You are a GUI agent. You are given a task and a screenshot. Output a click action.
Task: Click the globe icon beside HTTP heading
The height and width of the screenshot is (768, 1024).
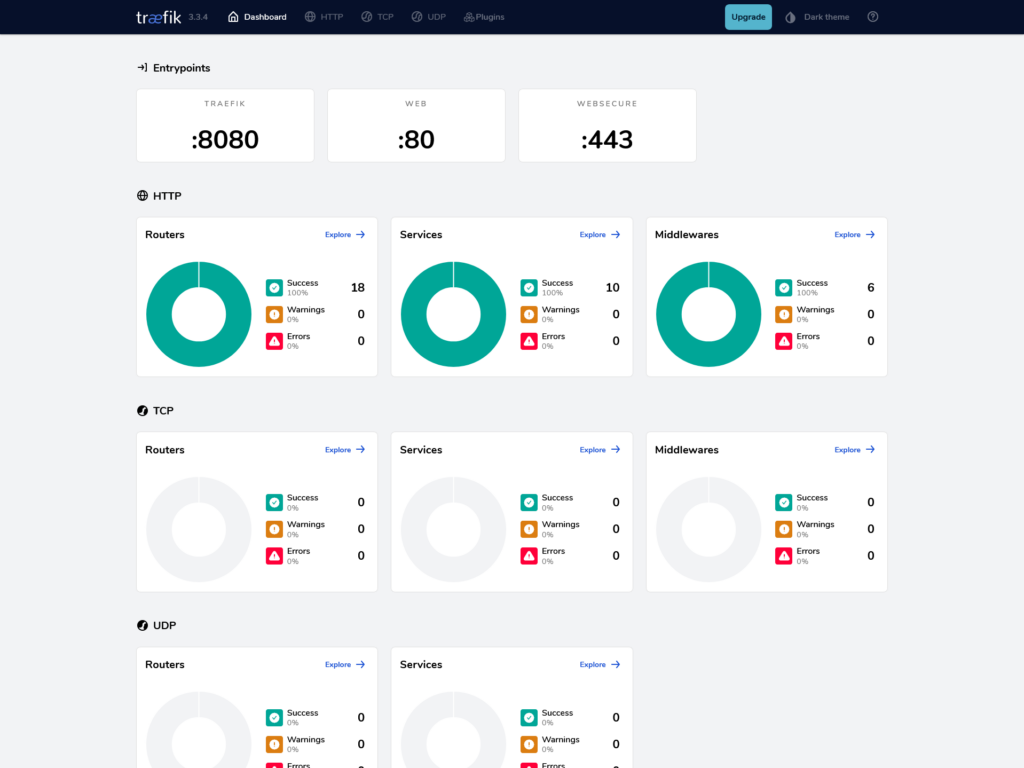pyautogui.click(x=142, y=196)
